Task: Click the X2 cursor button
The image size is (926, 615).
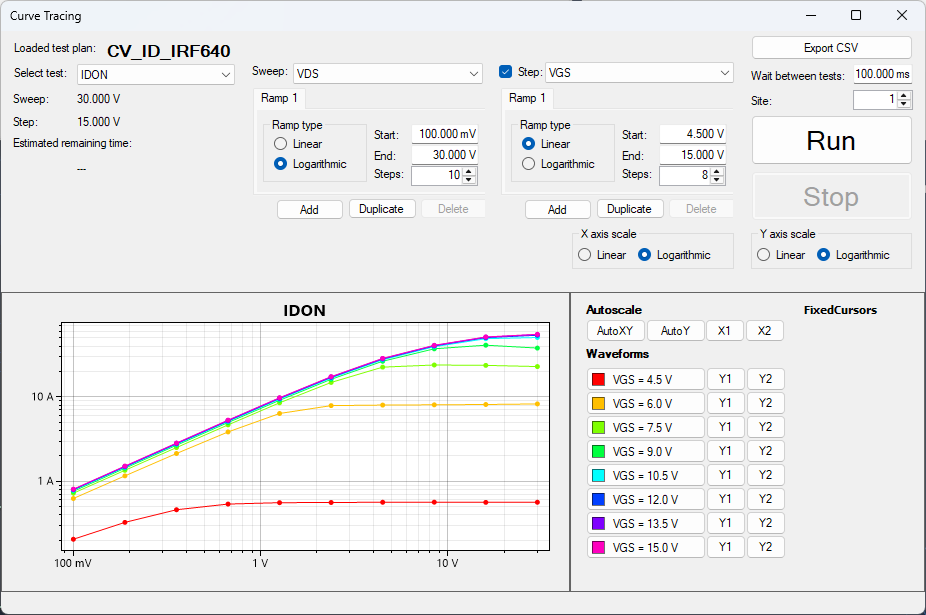Action: point(764,331)
